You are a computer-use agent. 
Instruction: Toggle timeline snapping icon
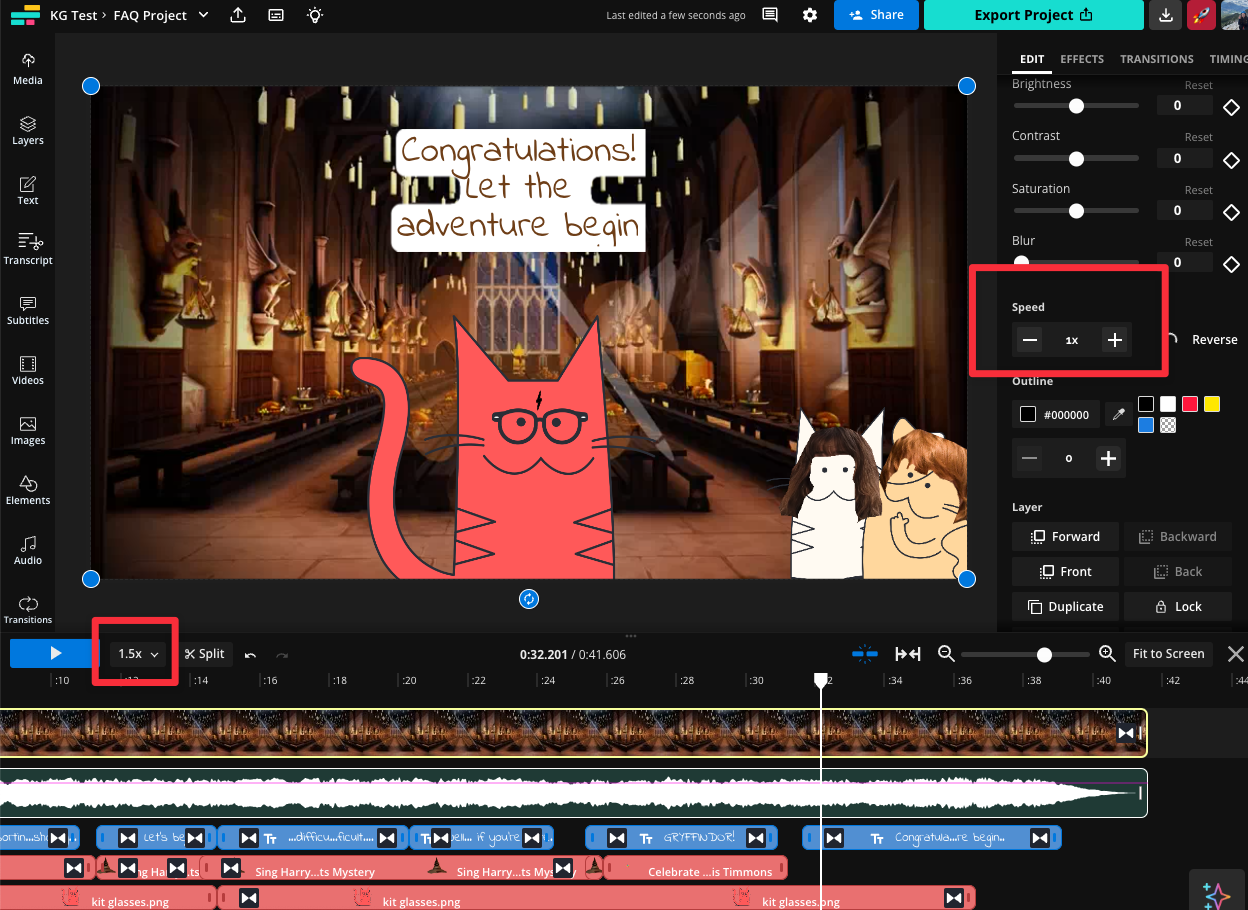pos(865,654)
